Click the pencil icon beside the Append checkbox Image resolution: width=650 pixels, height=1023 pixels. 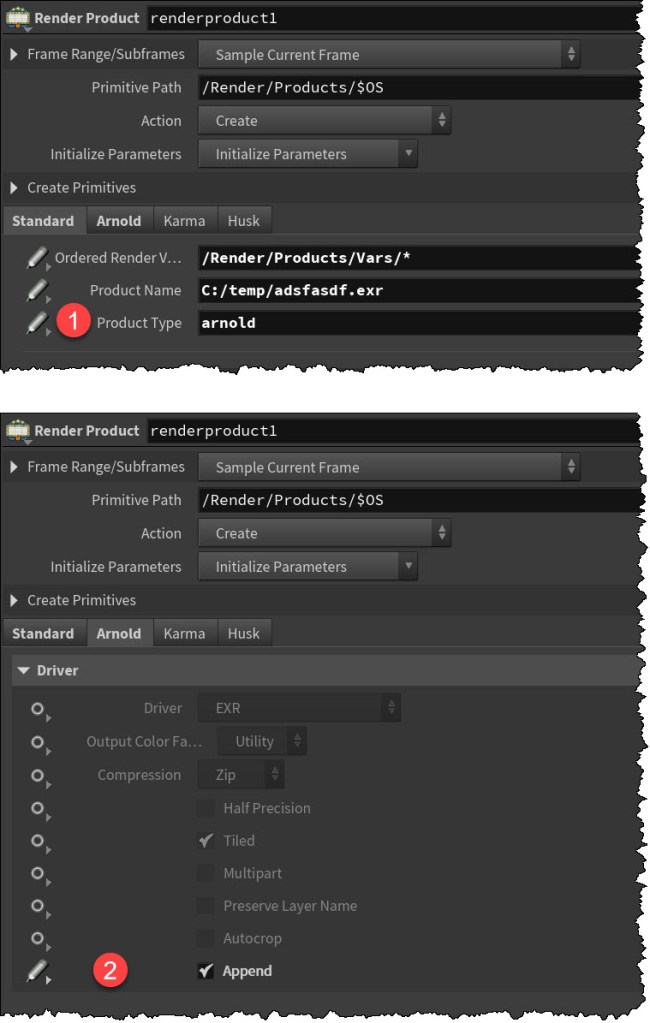coord(37,971)
